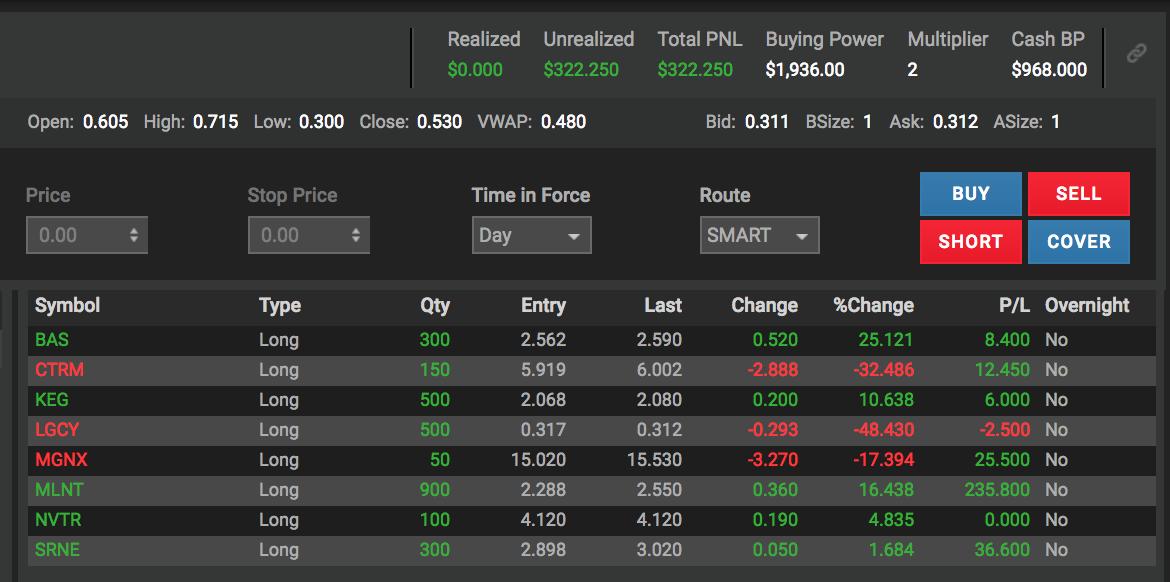
Task: Click the Close value 0.530
Action: click(x=439, y=122)
